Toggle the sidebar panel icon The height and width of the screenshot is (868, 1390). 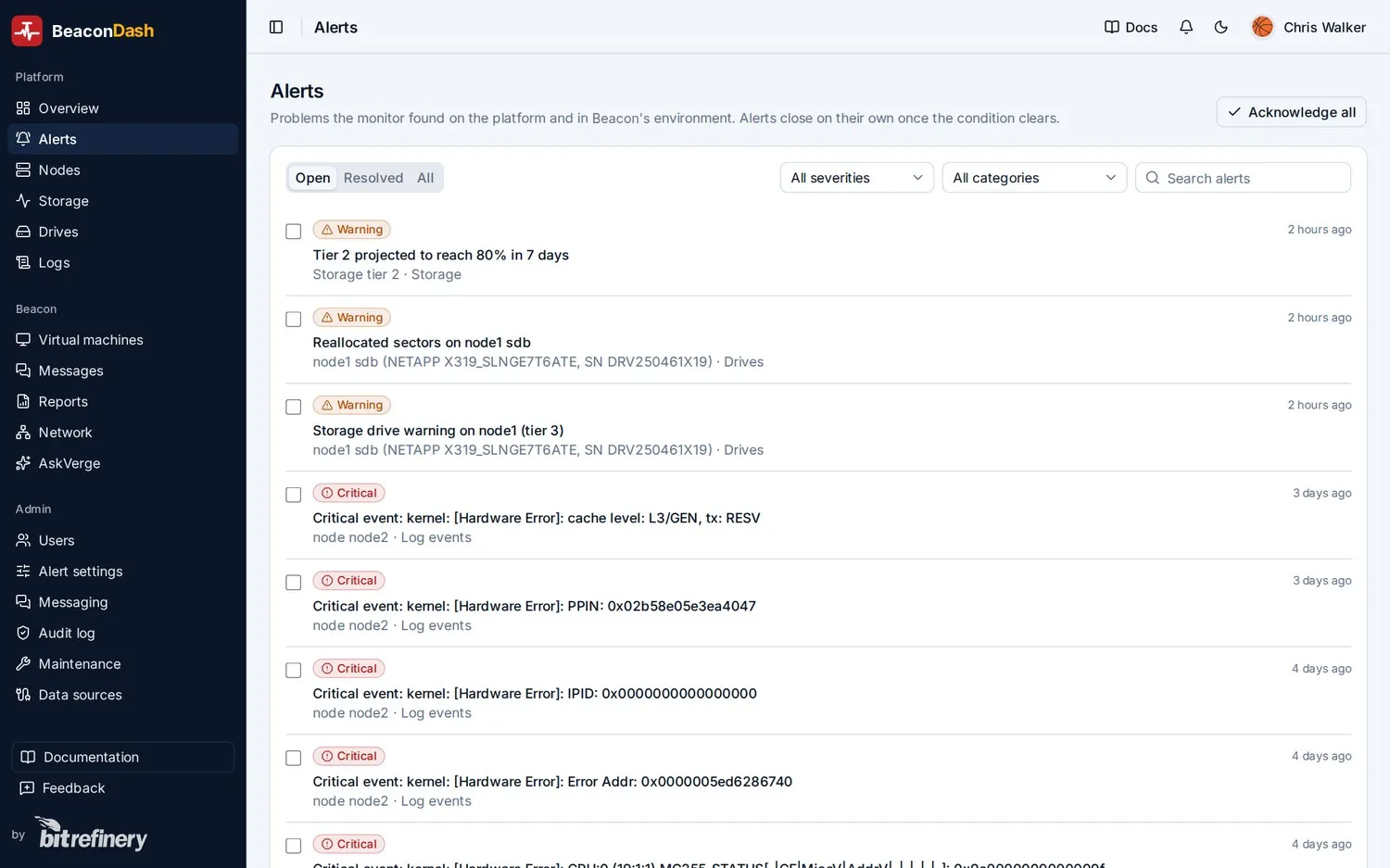276,27
